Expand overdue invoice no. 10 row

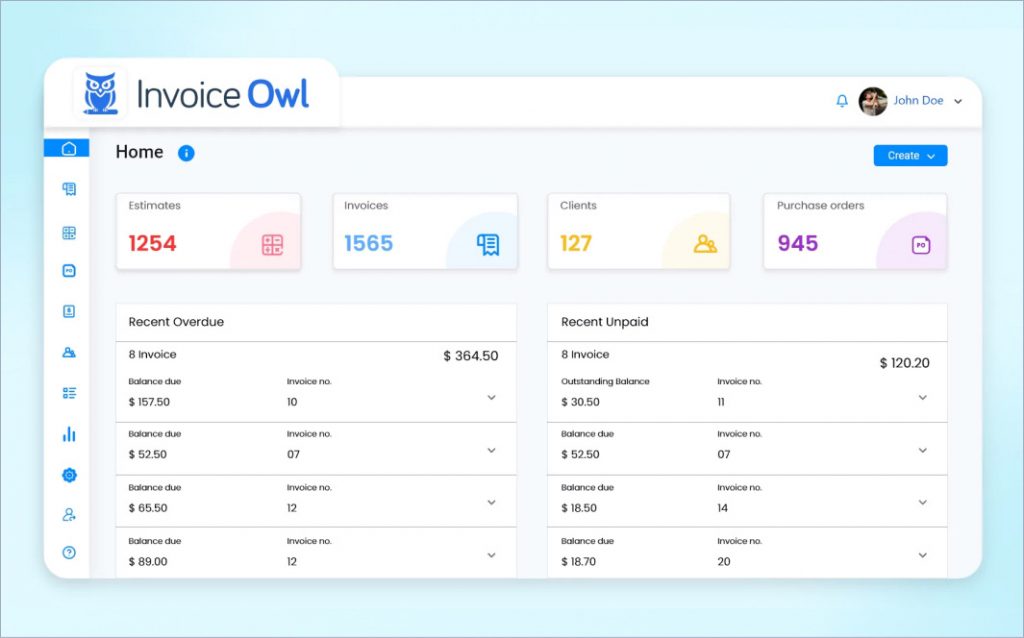point(491,398)
